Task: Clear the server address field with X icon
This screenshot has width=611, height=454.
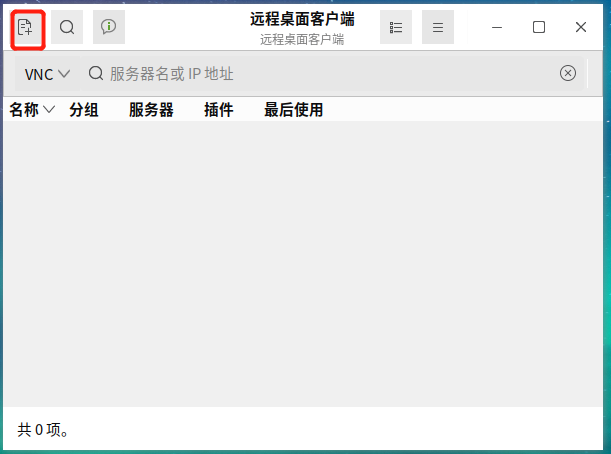Action: (568, 73)
